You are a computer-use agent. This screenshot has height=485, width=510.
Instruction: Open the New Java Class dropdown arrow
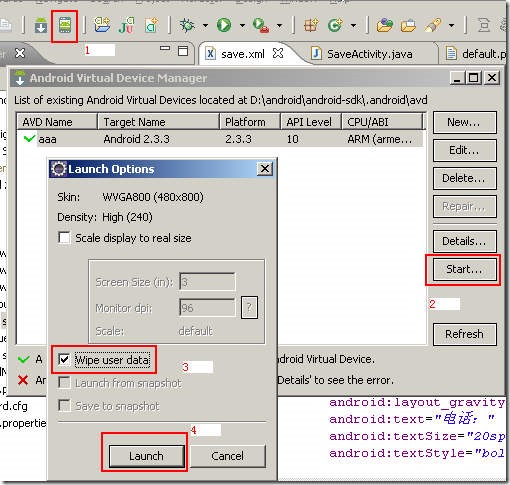click(353, 25)
